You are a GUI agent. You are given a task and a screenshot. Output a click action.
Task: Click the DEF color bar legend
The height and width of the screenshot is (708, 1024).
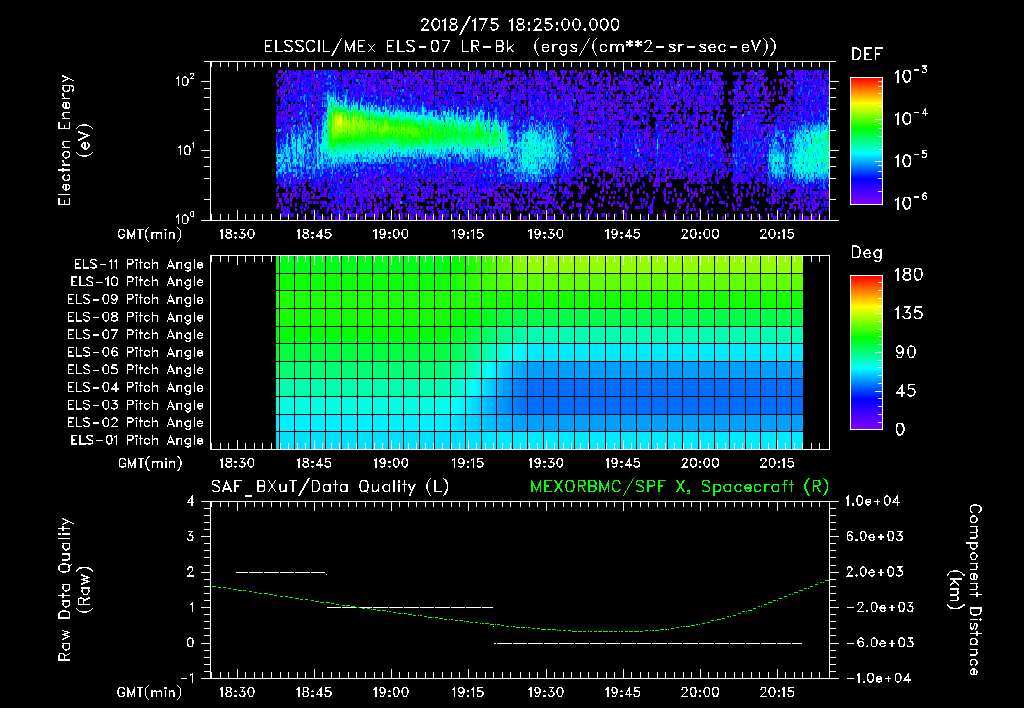point(866,140)
